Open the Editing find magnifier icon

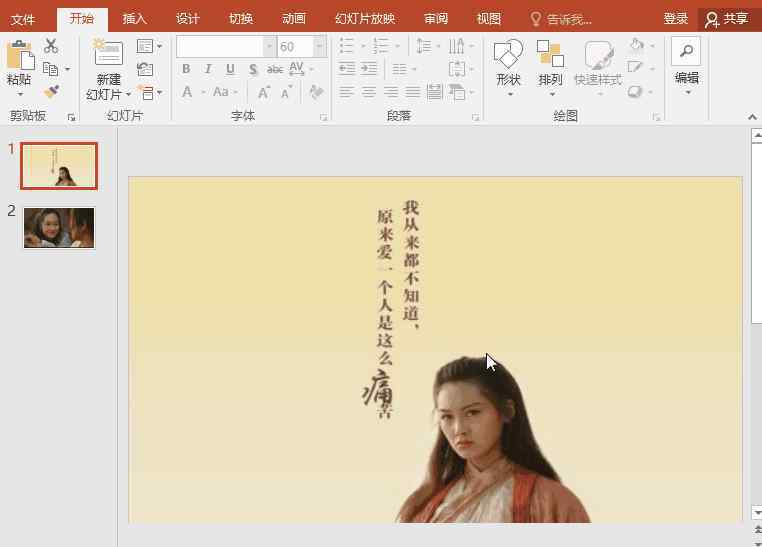point(686,51)
